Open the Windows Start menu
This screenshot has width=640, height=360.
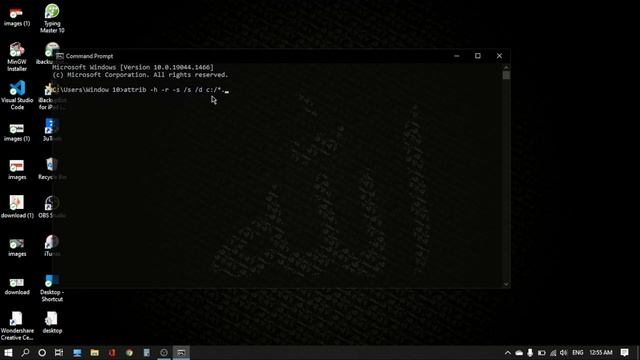(8, 353)
